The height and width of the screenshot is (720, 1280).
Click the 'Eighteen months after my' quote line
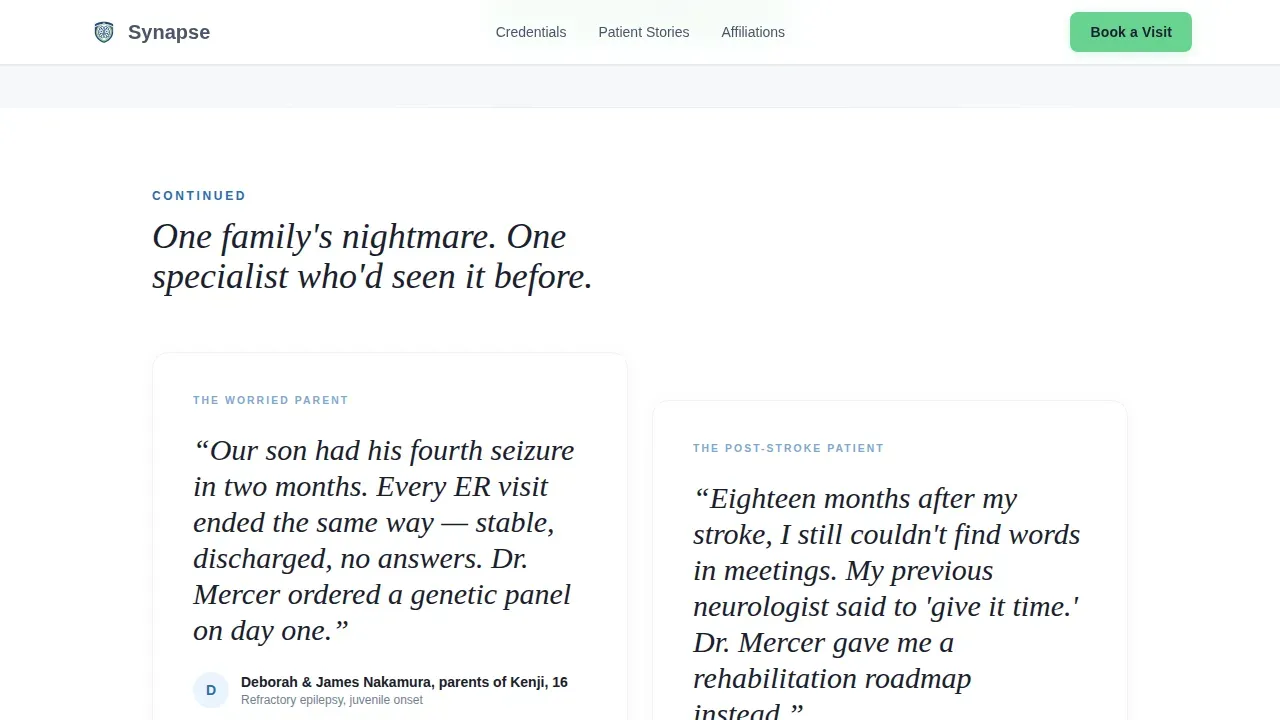pyautogui.click(x=855, y=498)
